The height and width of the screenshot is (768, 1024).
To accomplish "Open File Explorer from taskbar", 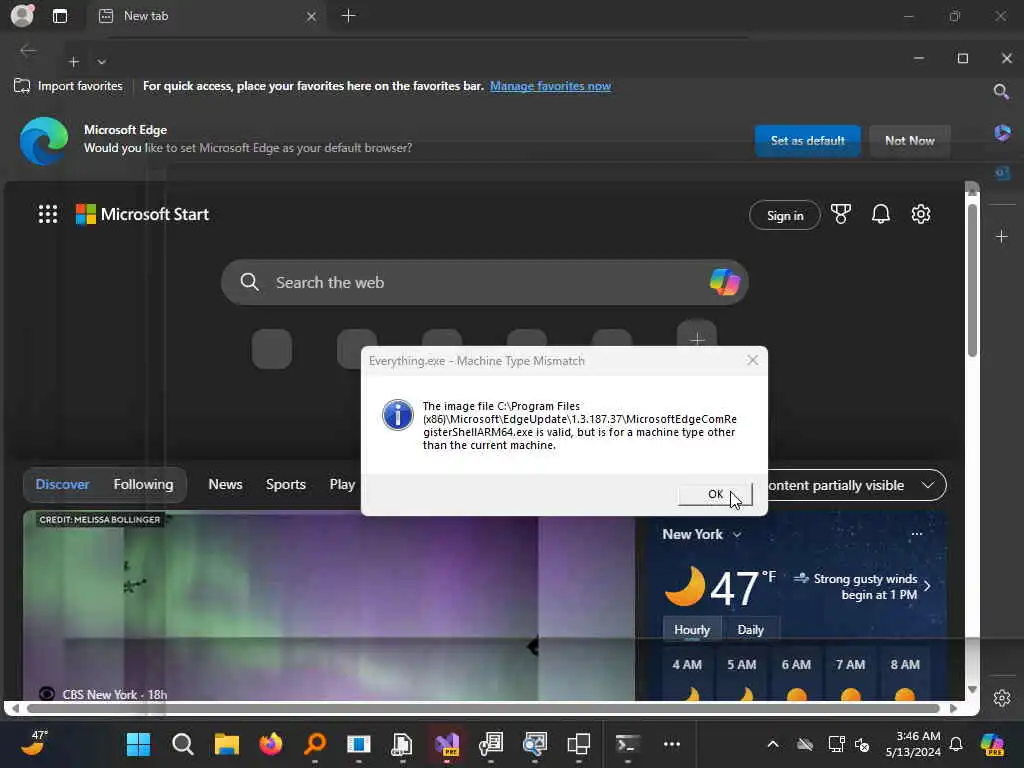I will pyautogui.click(x=227, y=744).
